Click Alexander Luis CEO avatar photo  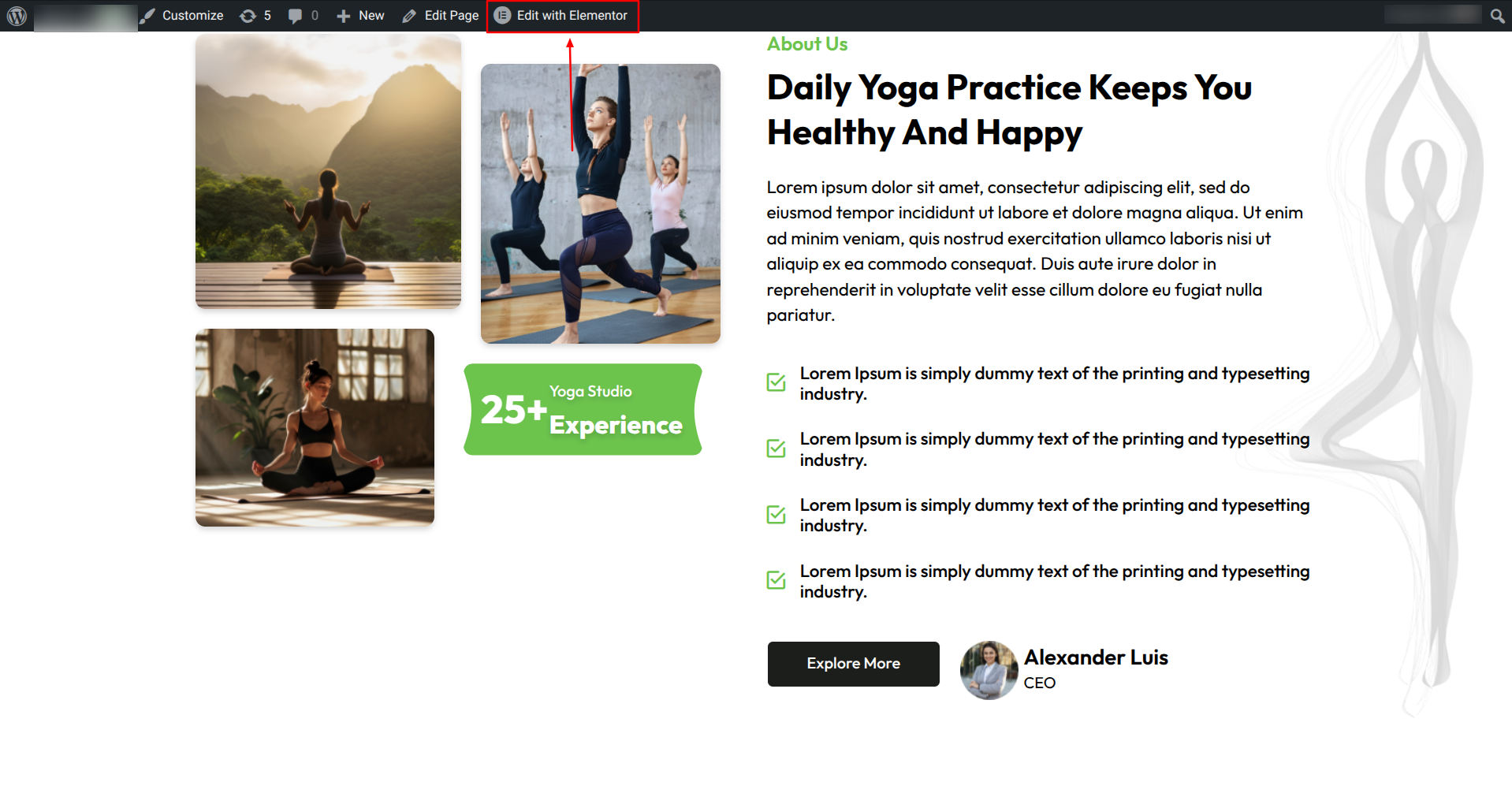click(989, 669)
